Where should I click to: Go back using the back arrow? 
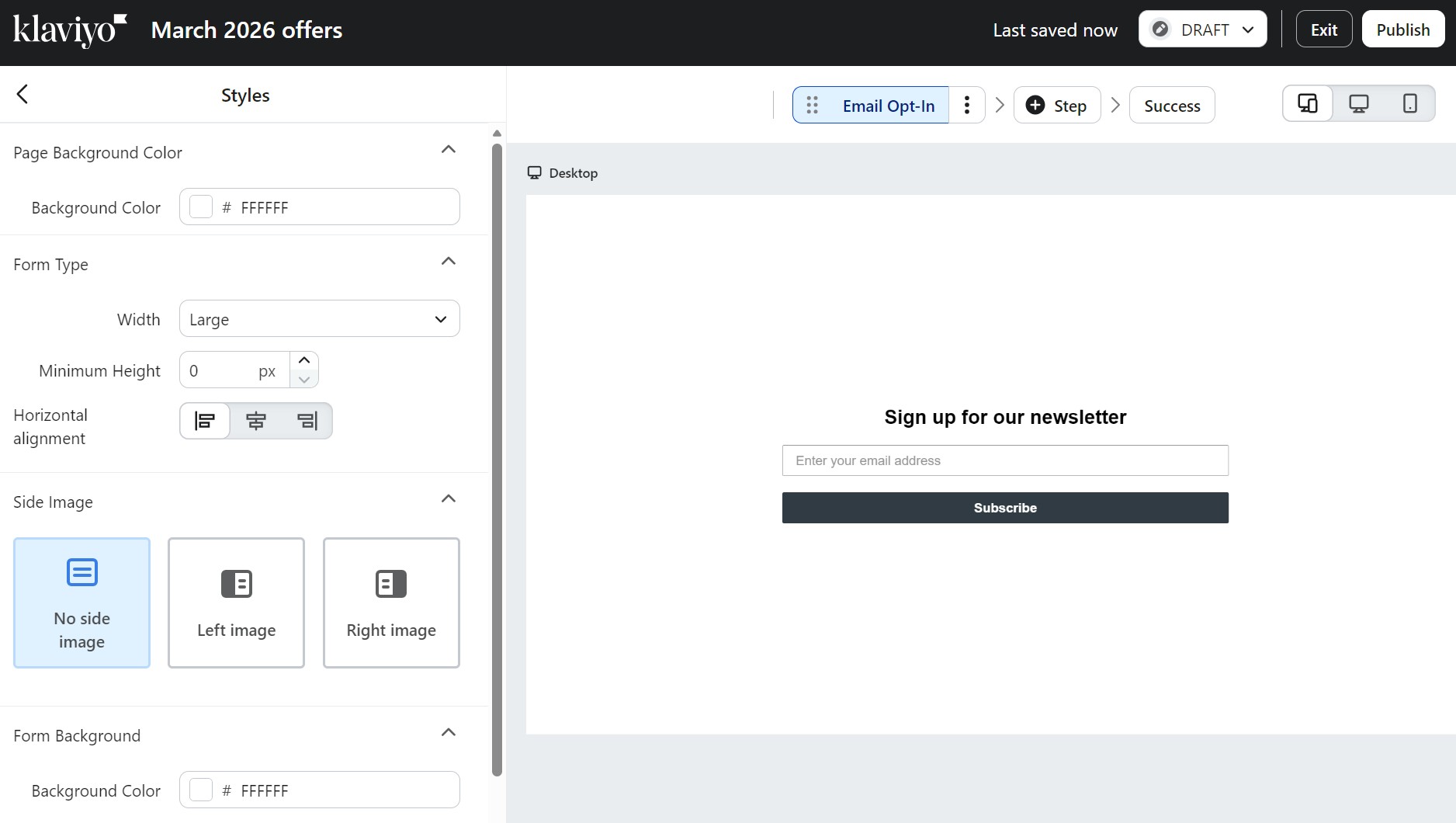pyautogui.click(x=23, y=94)
